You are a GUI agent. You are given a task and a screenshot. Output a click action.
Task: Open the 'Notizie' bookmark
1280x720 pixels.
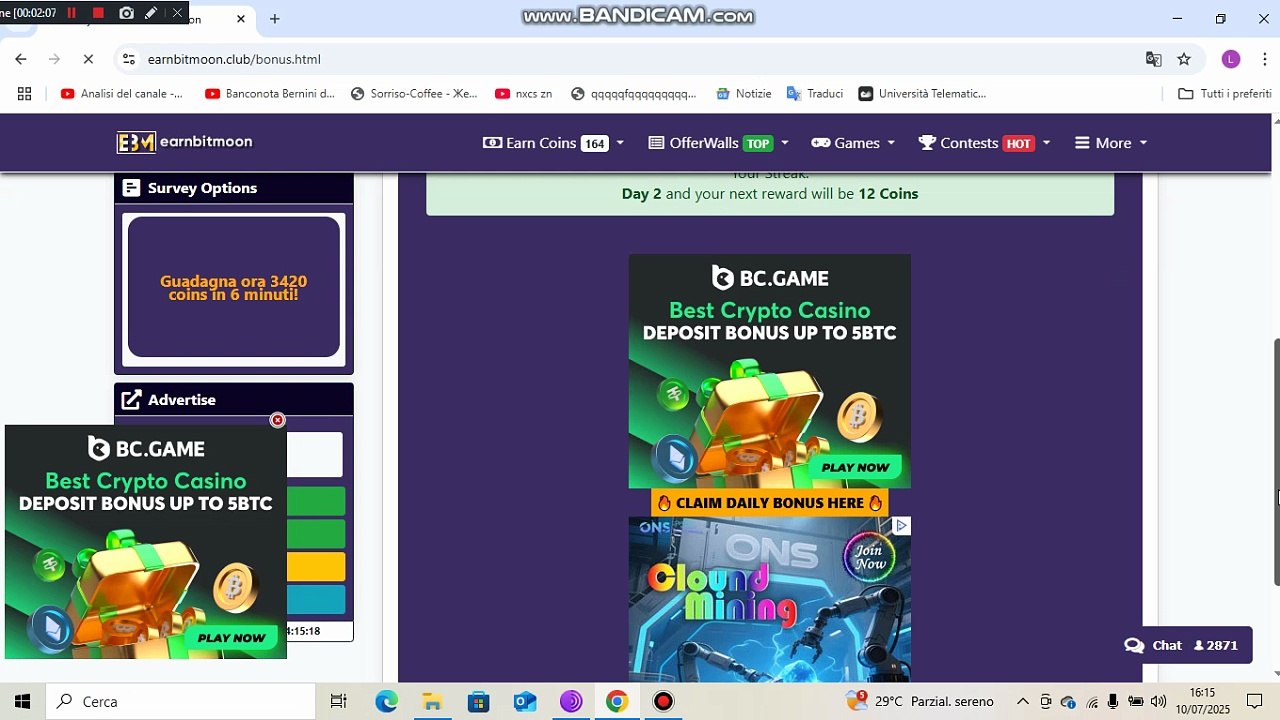pyautogui.click(x=744, y=93)
